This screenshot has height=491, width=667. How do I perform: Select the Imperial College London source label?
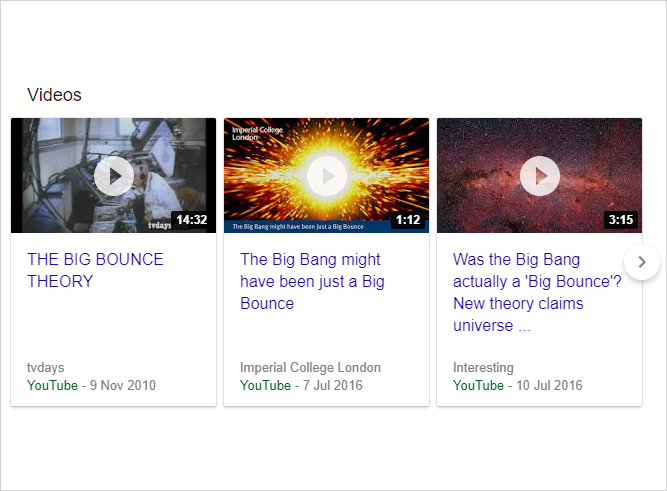310,367
